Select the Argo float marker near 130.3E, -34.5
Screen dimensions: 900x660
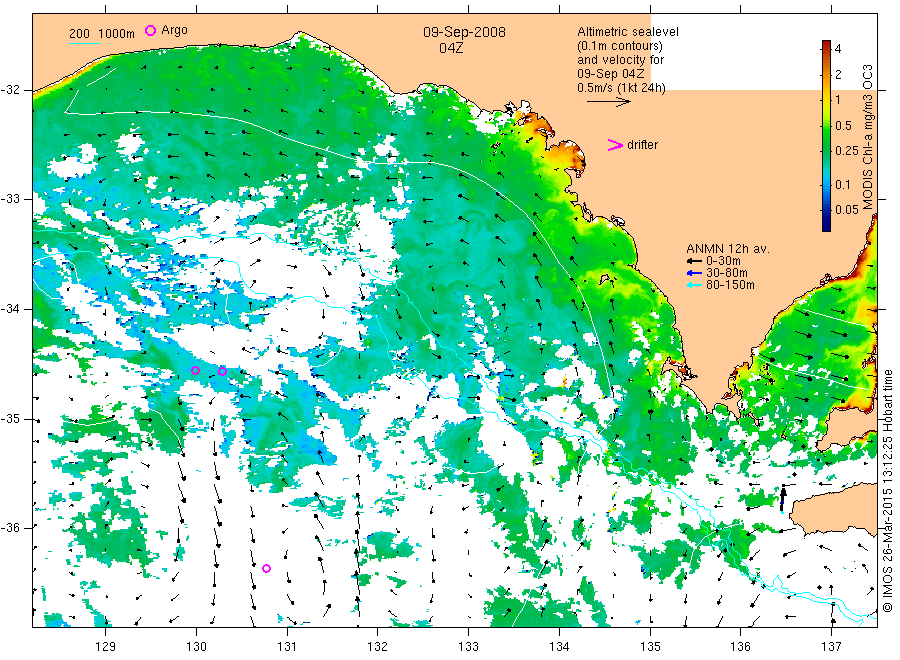click(x=223, y=371)
